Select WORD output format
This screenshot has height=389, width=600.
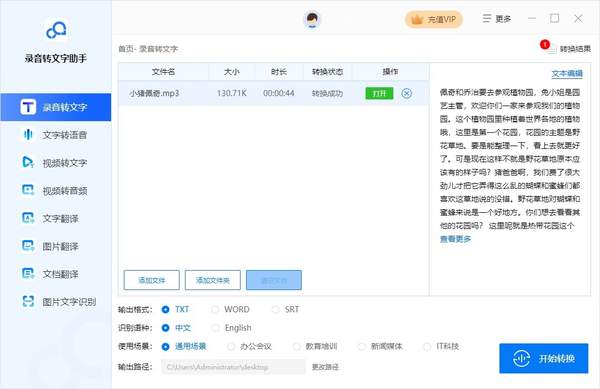click(215, 309)
